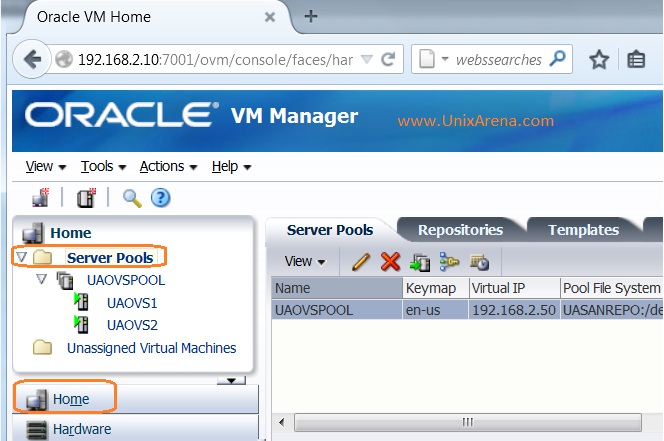Viewport: 664px width, 441px height.
Task: Click the address bar showing 192.168.2.10
Action: pos(215,59)
